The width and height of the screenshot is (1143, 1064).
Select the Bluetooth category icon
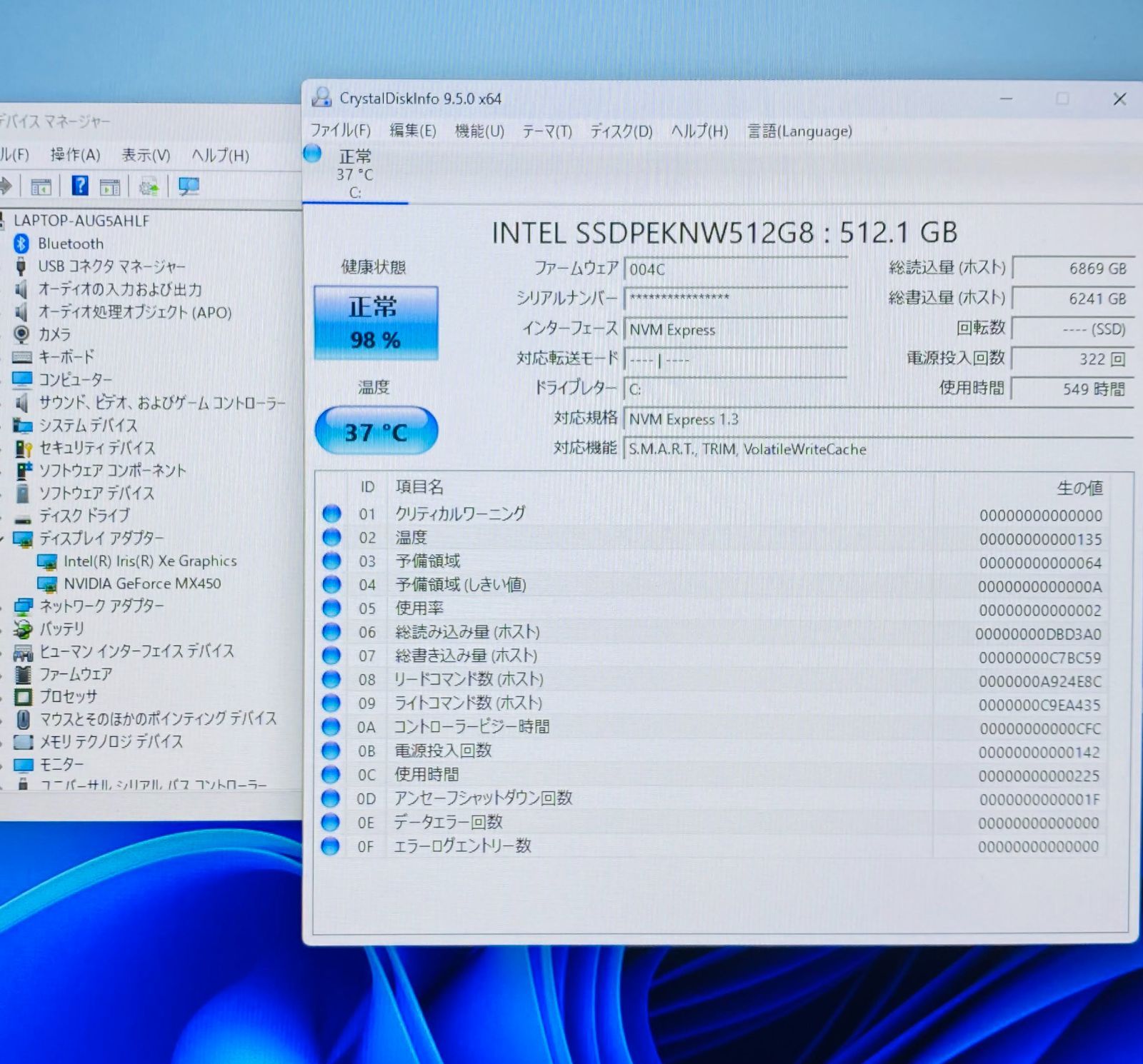point(21,244)
